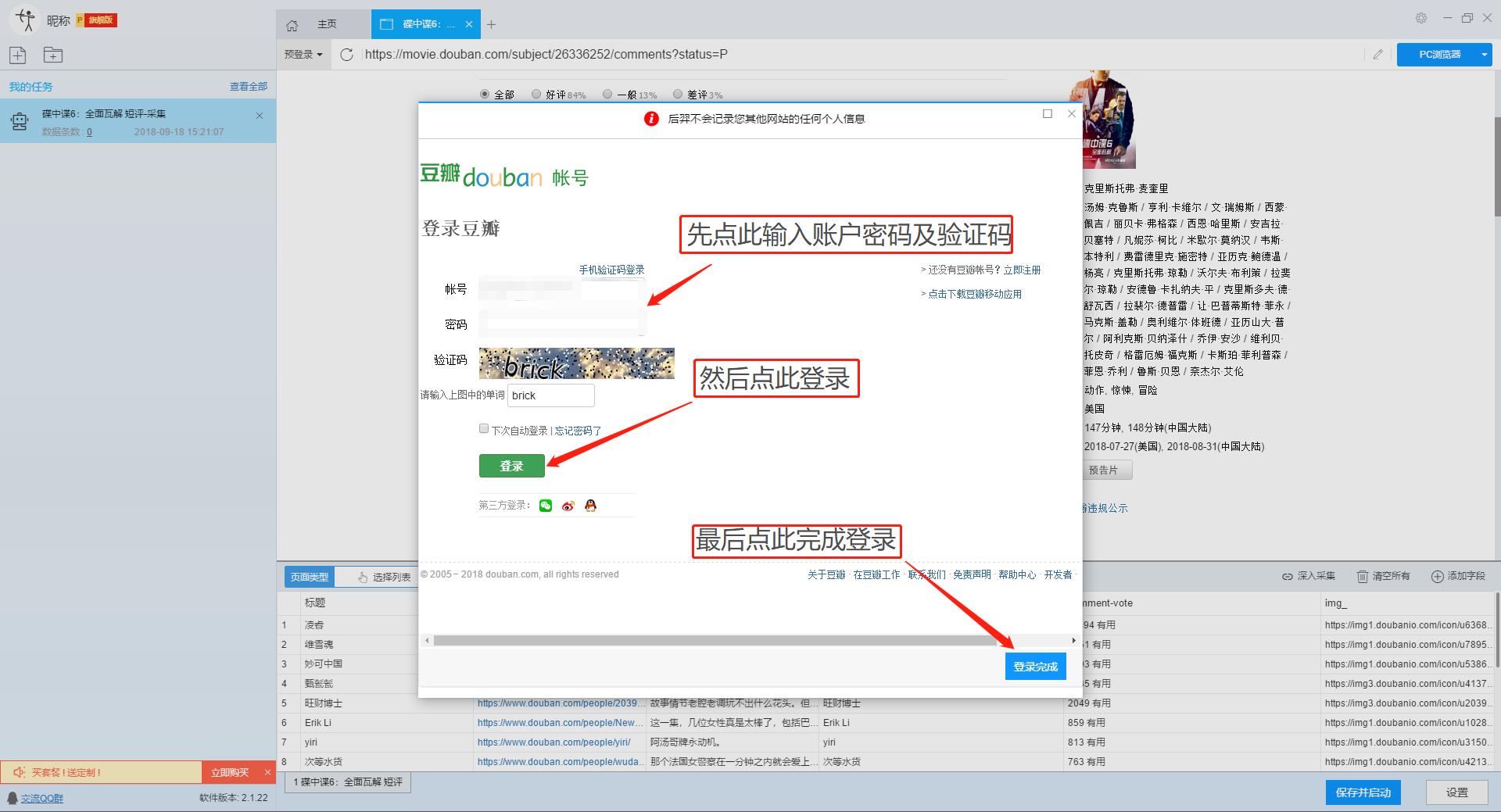Click the 帮助中心 footer link
Viewport: 1501px width, 812px height.
pyautogui.click(x=1017, y=574)
